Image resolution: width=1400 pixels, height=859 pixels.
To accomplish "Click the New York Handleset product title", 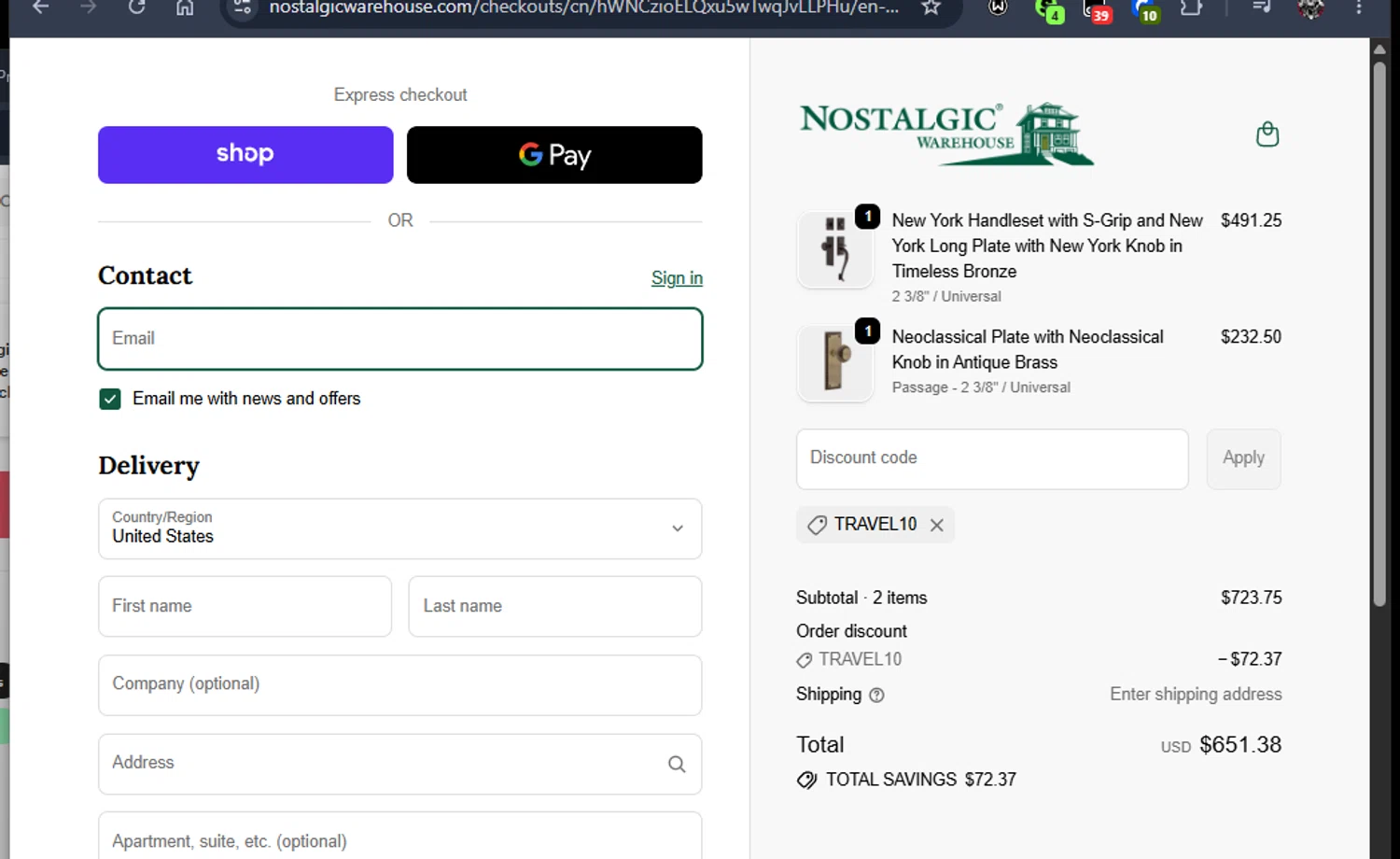I will pos(1047,246).
